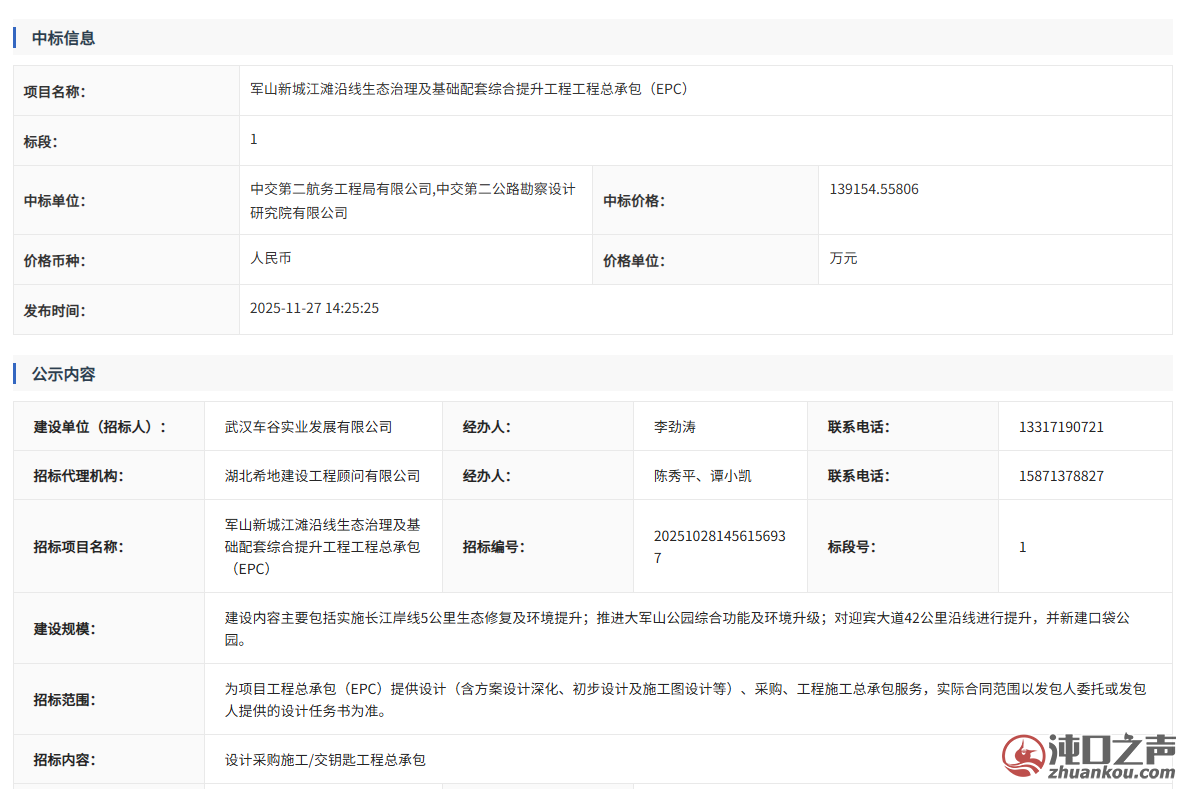Viewport: 1187px width, 789px height.
Task: Click phone number 13317190721
Action: 1061,427
